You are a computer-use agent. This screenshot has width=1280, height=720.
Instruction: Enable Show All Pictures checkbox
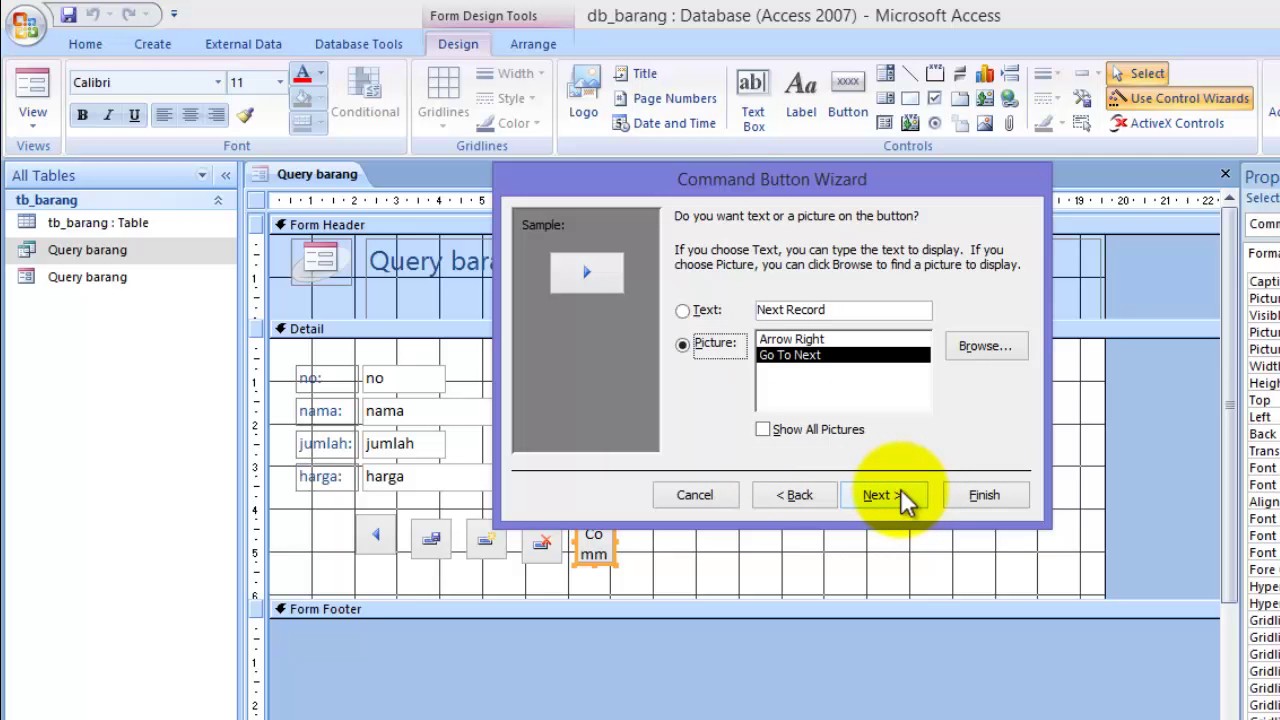763,429
